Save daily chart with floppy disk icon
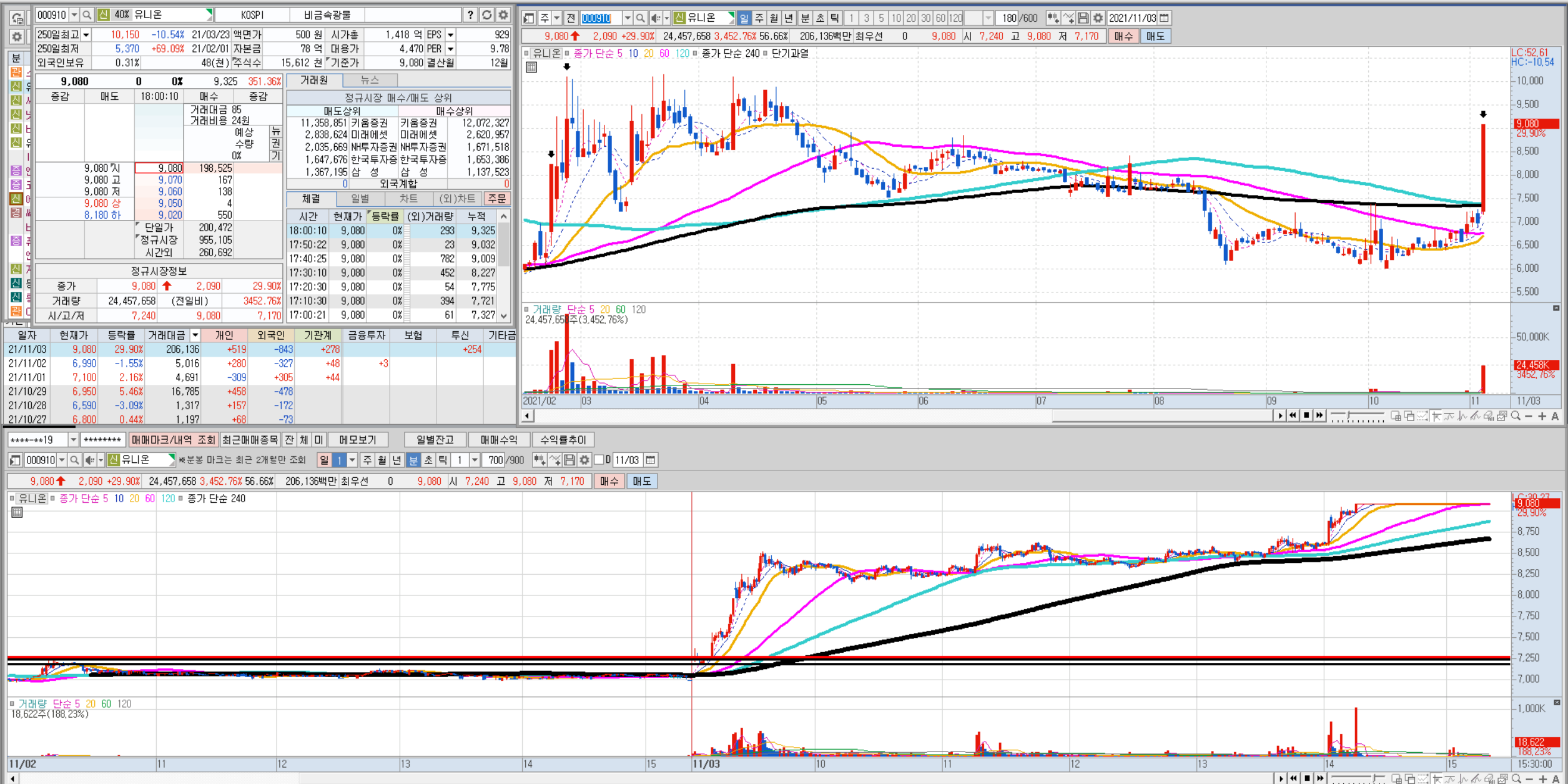 pos(1083,18)
